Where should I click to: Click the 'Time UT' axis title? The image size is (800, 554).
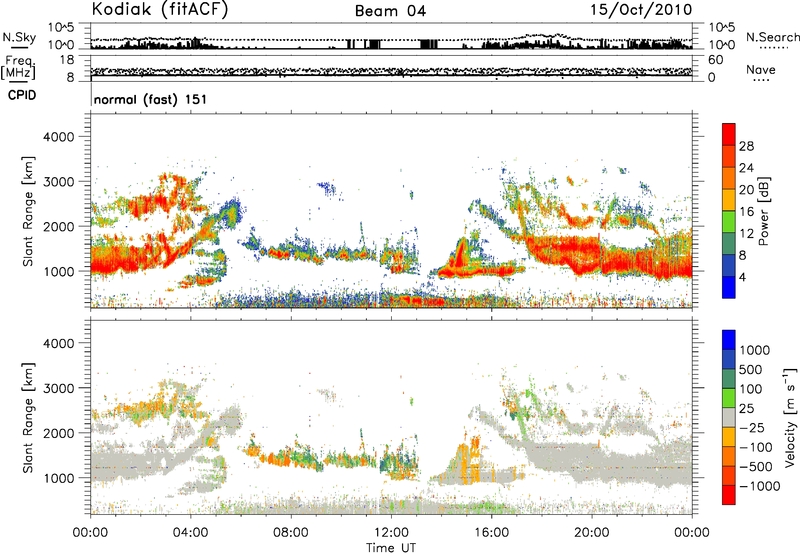(391, 548)
